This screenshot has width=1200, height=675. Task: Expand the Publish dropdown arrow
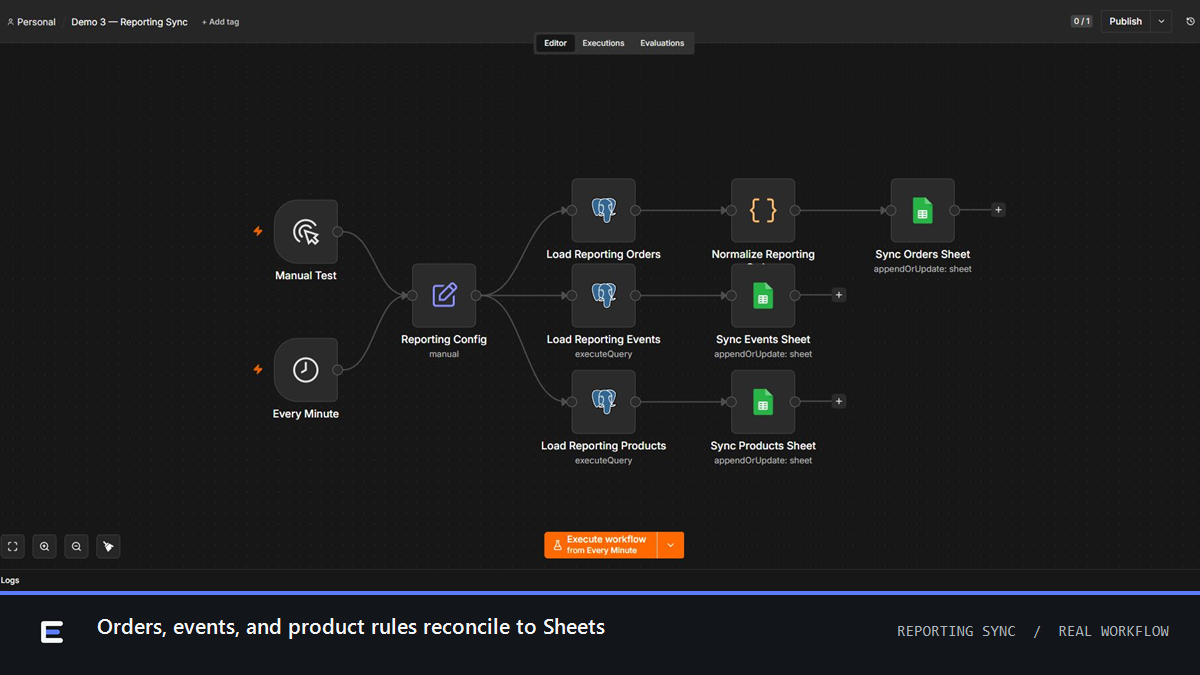[1161, 21]
